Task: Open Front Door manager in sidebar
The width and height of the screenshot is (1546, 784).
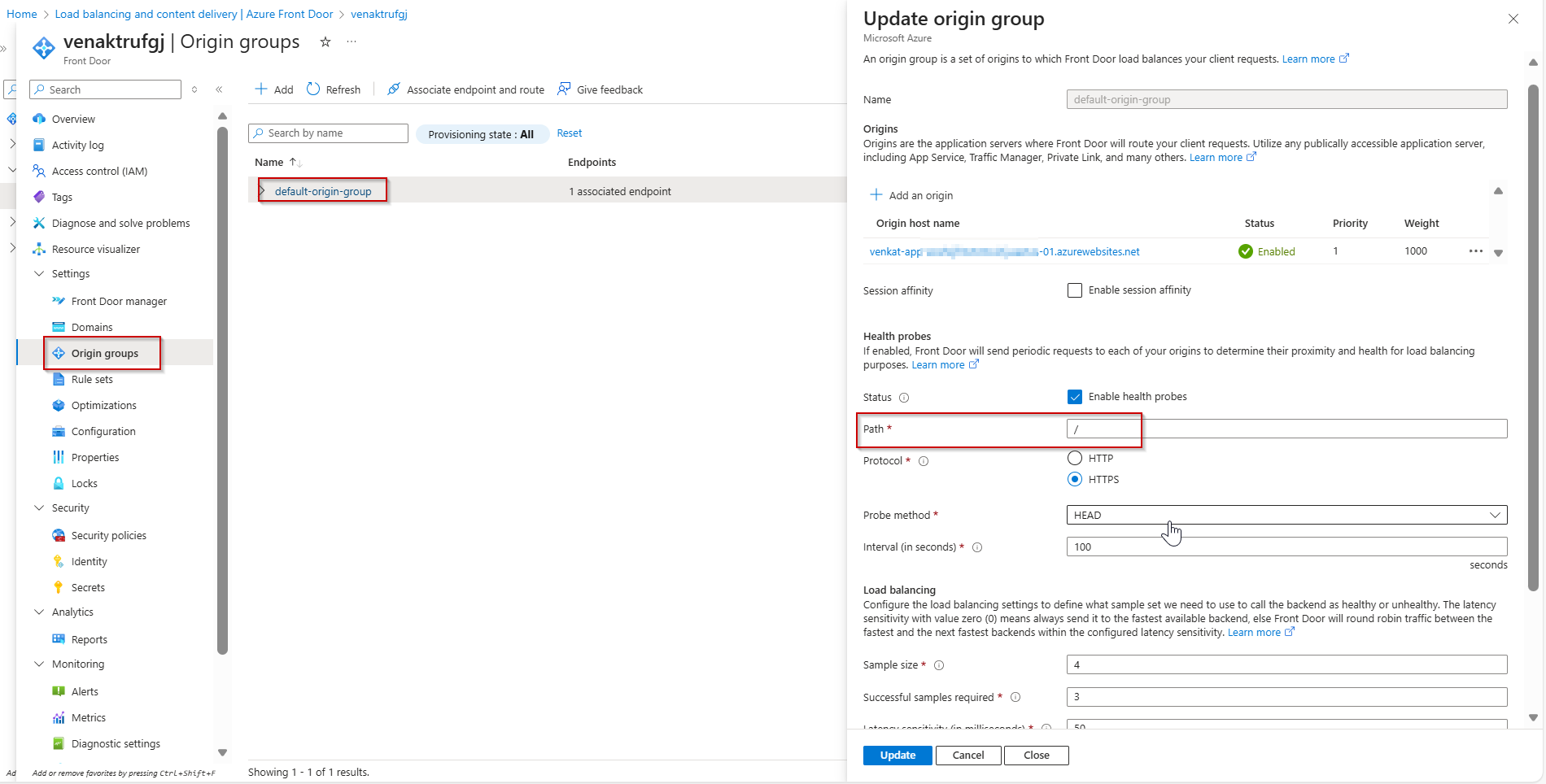Action: 119,301
